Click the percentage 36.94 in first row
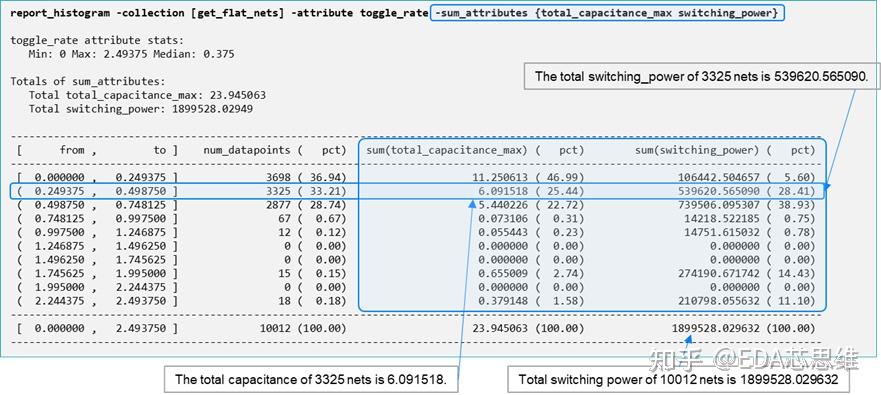The height and width of the screenshot is (395, 881). pos(326,178)
